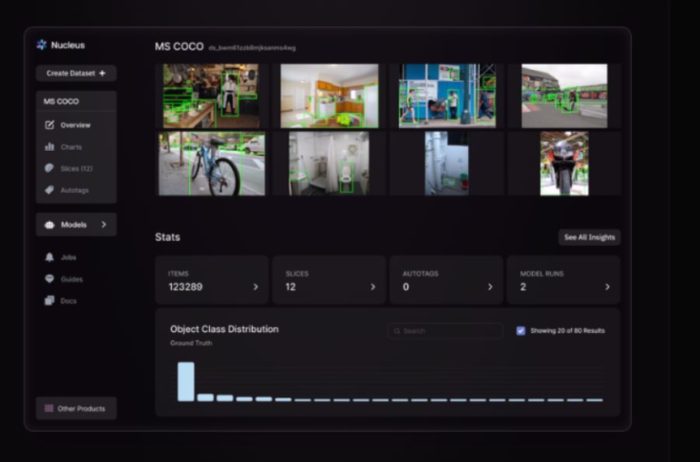Image resolution: width=700 pixels, height=462 pixels.
Task: Click the Nucleus logo icon
Action: coord(41,45)
